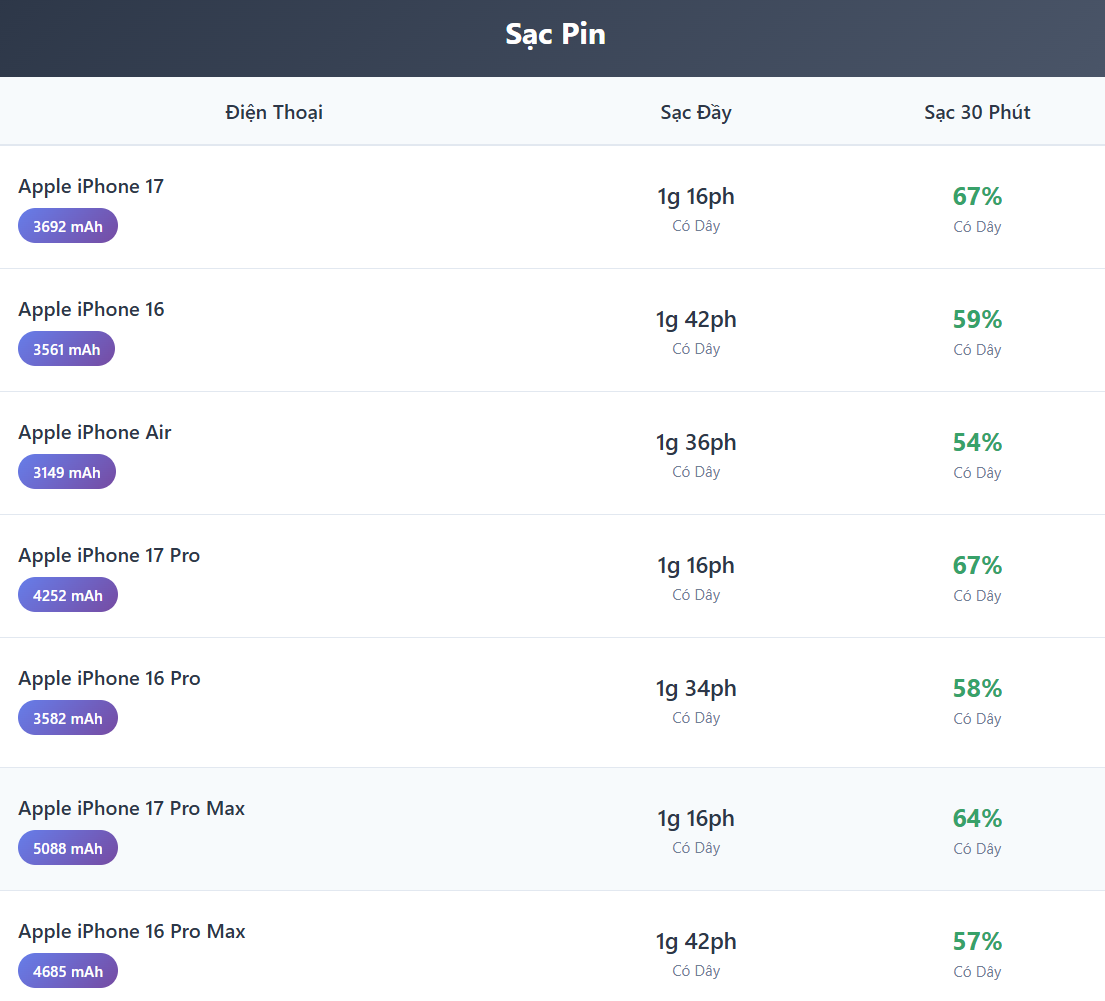Viewport: 1105px width, 1001px height.
Task: Select the Apple iPhone Air name
Action: pos(95,432)
